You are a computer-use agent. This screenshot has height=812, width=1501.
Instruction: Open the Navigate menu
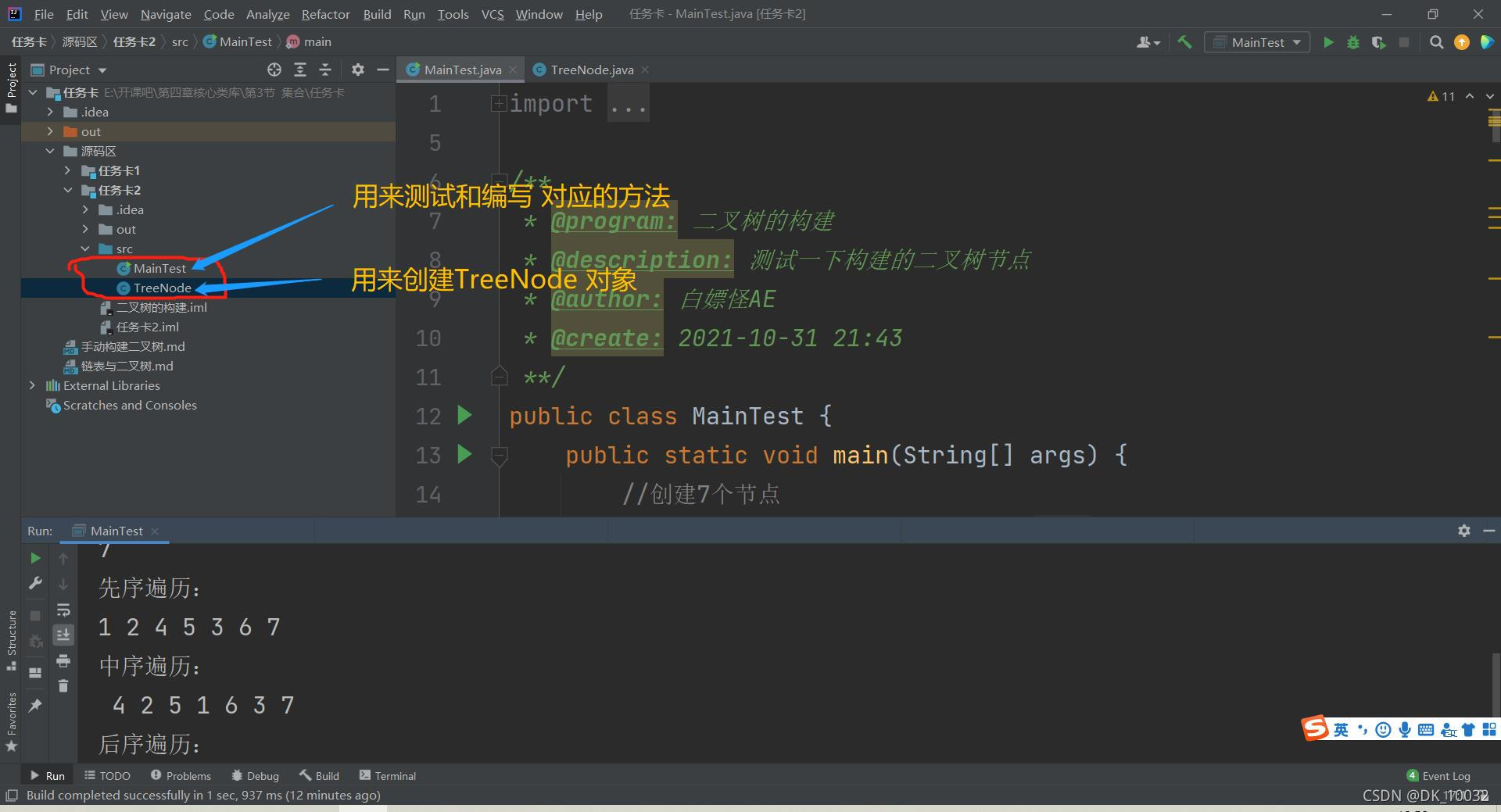[x=166, y=14]
